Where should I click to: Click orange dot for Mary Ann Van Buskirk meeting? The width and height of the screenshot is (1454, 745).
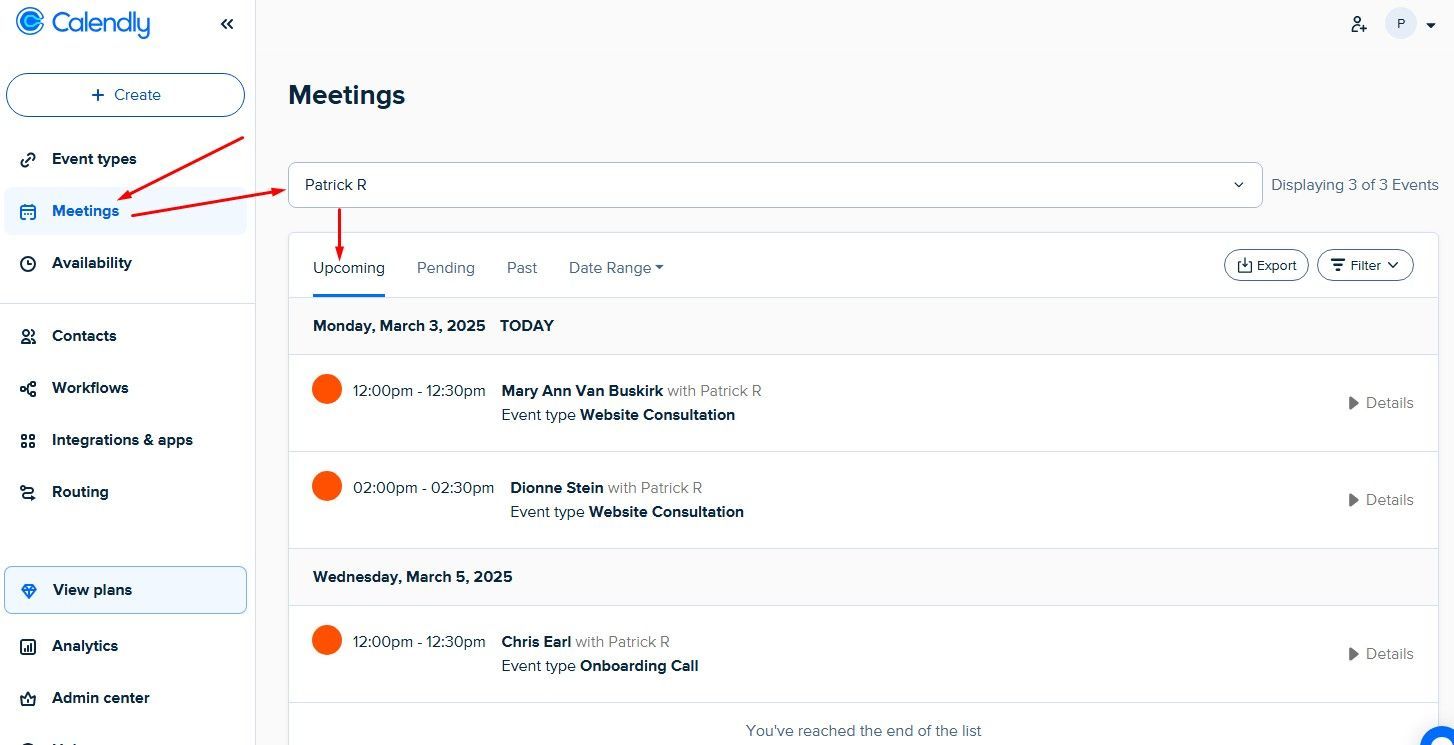tap(327, 389)
